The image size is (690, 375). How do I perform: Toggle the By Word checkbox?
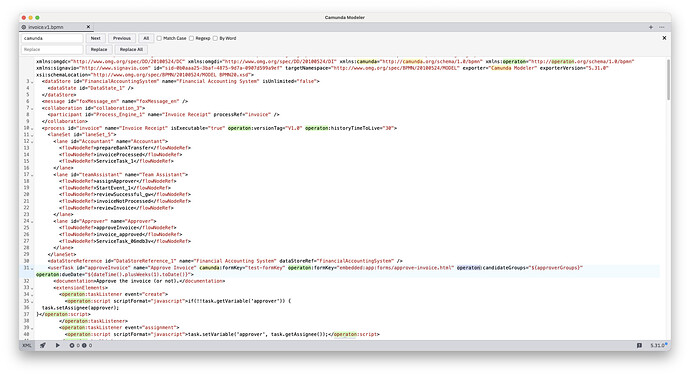point(215,38)
